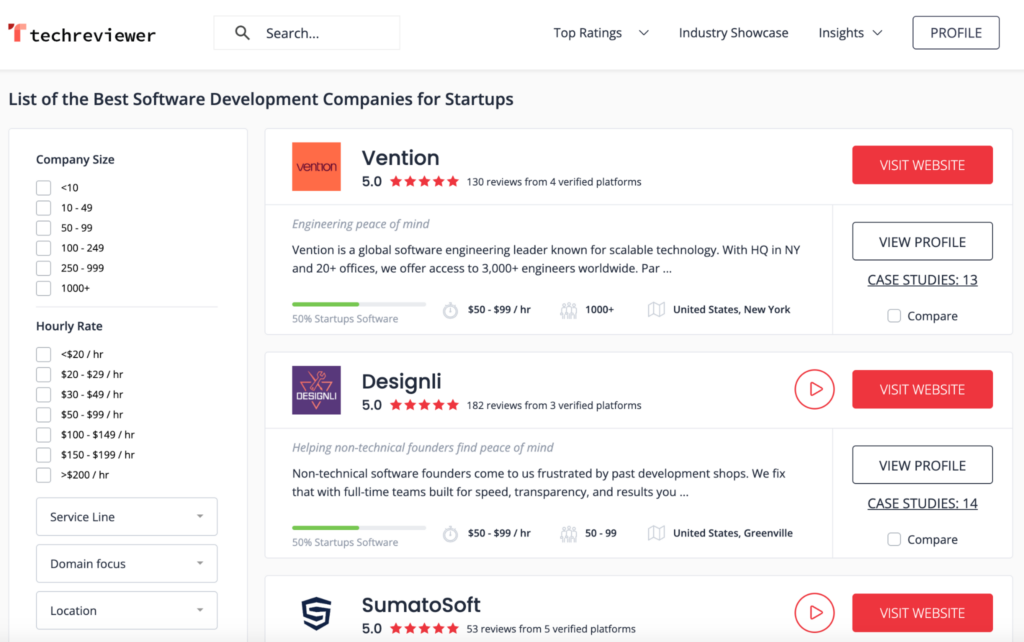Expand the Domain focus dropdown

click(x=127, y=564)
